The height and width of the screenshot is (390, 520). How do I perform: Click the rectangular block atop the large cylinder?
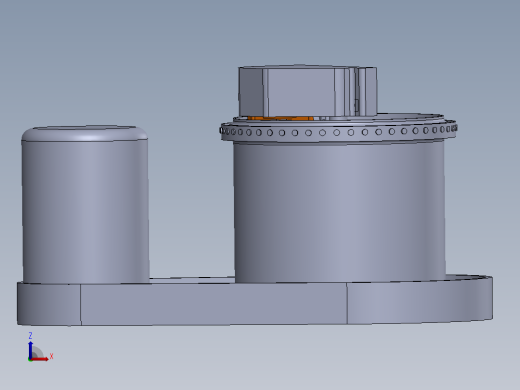pyautogui.click(x=308, y=91)
